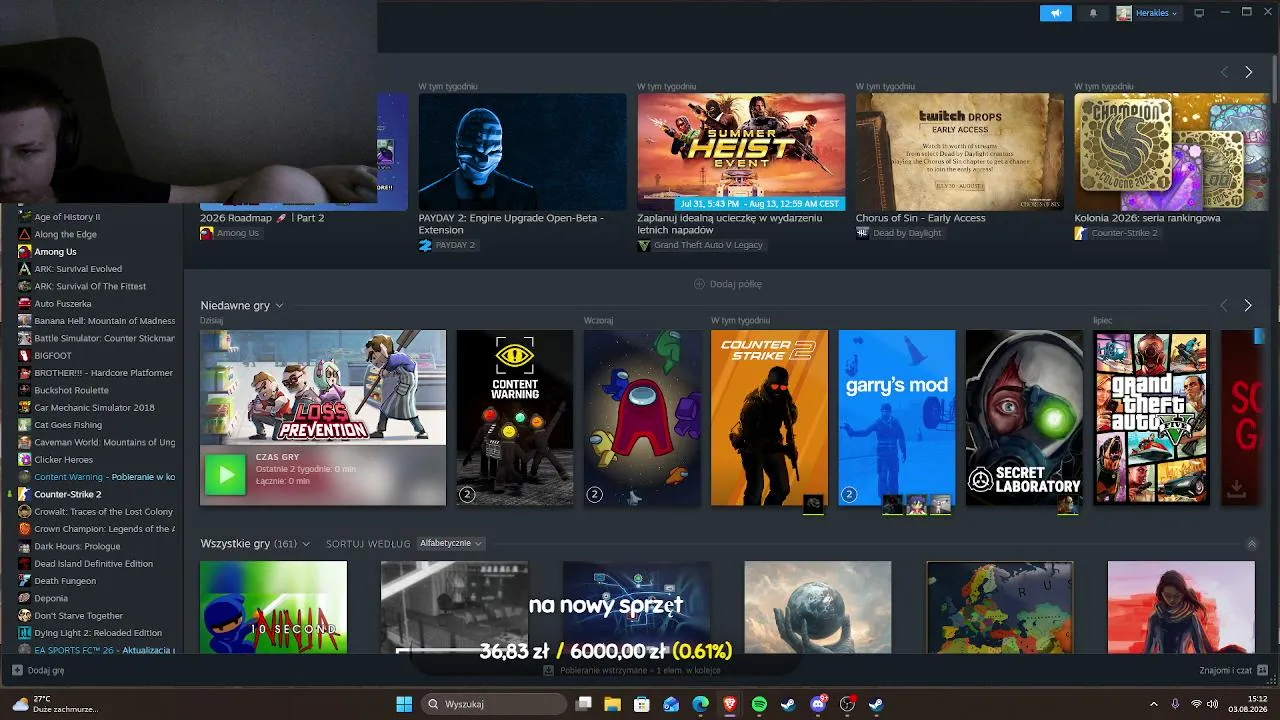The width and height of the screenshot is (1280, 720).
Task: Enter Big Picture mode via monitor icon
Action: (1199, 13)
